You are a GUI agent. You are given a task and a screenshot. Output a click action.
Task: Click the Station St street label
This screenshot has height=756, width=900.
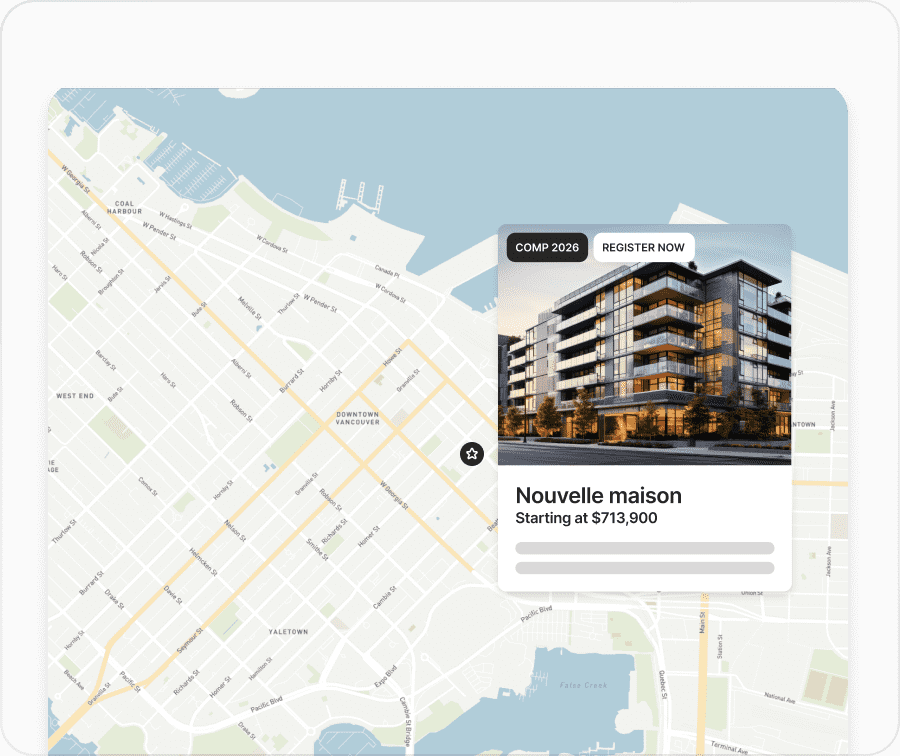click(x=720, y=646)
